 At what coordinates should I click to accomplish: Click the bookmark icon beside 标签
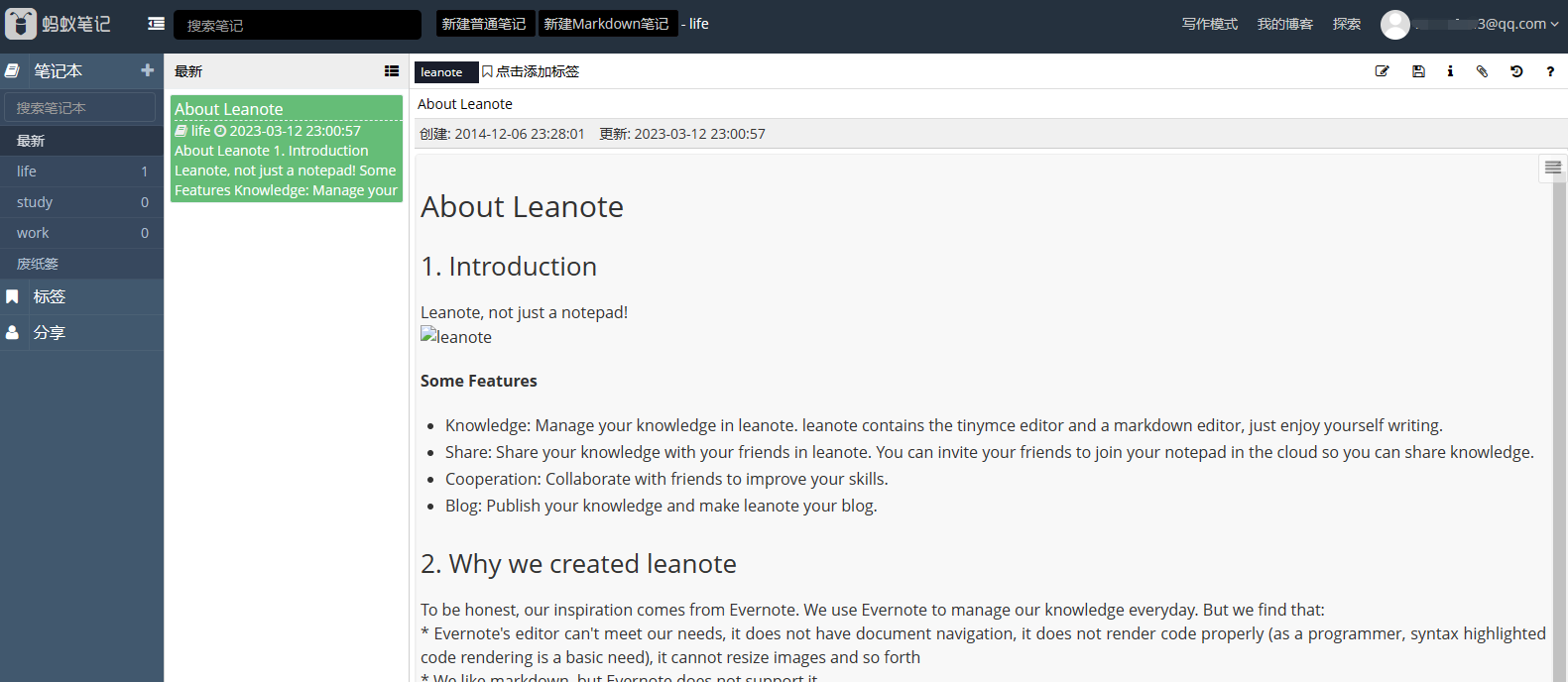click(12, 296)
